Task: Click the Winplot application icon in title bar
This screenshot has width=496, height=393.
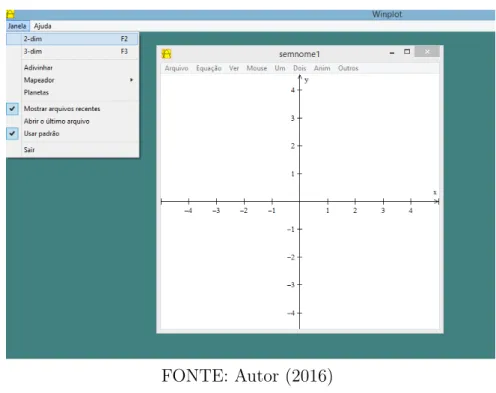Action: click(x=10, y=14)
